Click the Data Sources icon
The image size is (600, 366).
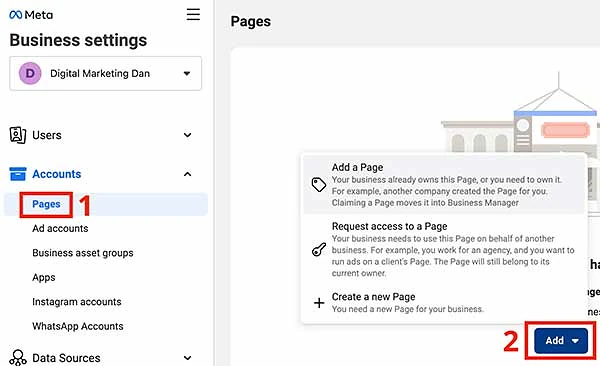18,358
